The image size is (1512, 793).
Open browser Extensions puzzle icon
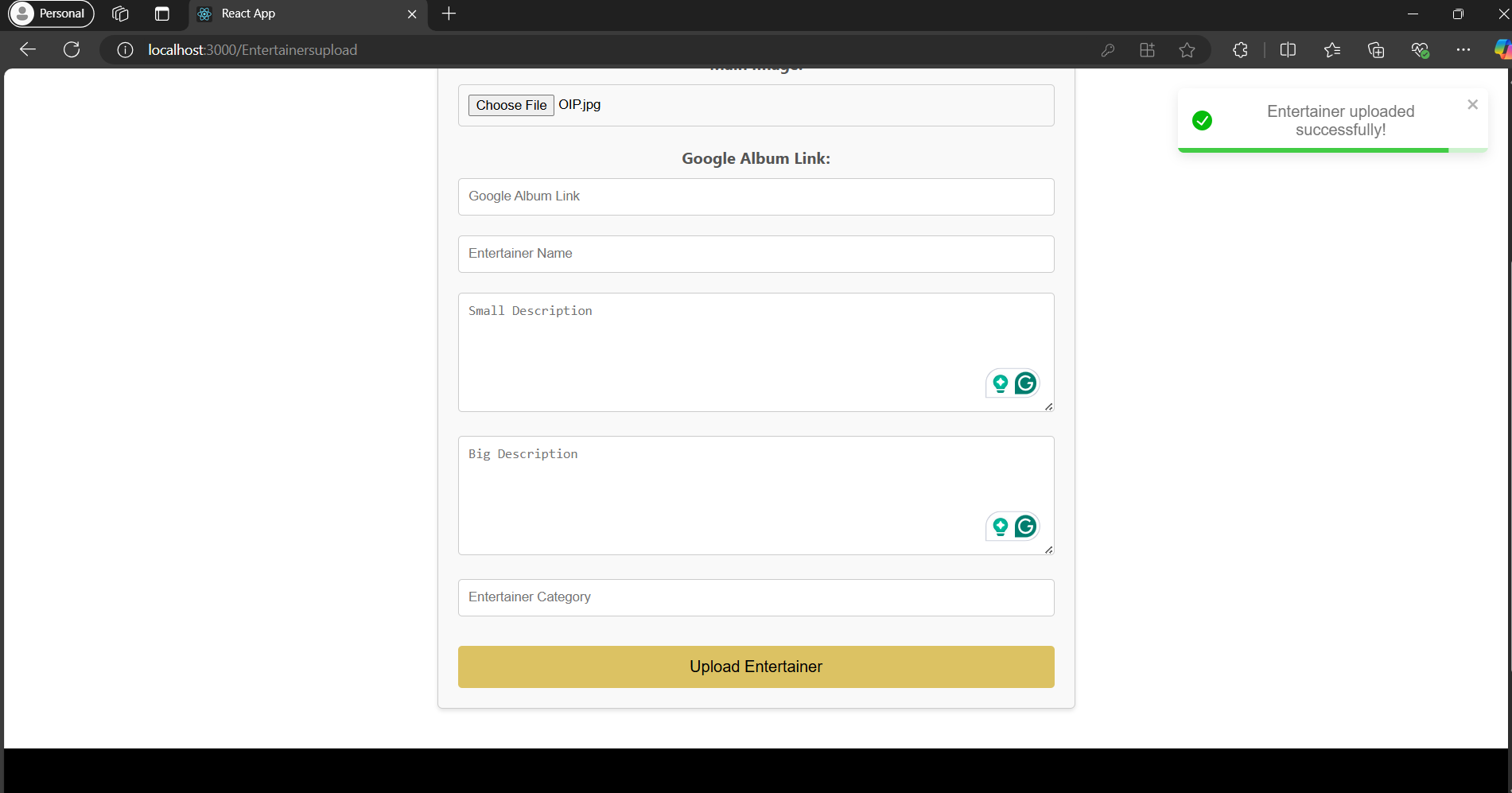pos(1240,50)
